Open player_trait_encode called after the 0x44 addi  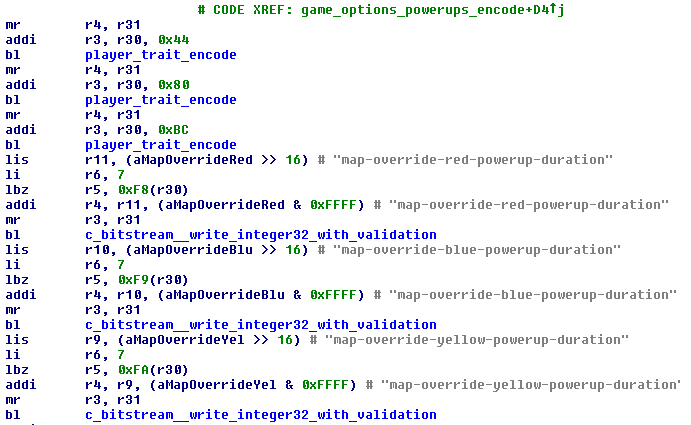(160, 54)
